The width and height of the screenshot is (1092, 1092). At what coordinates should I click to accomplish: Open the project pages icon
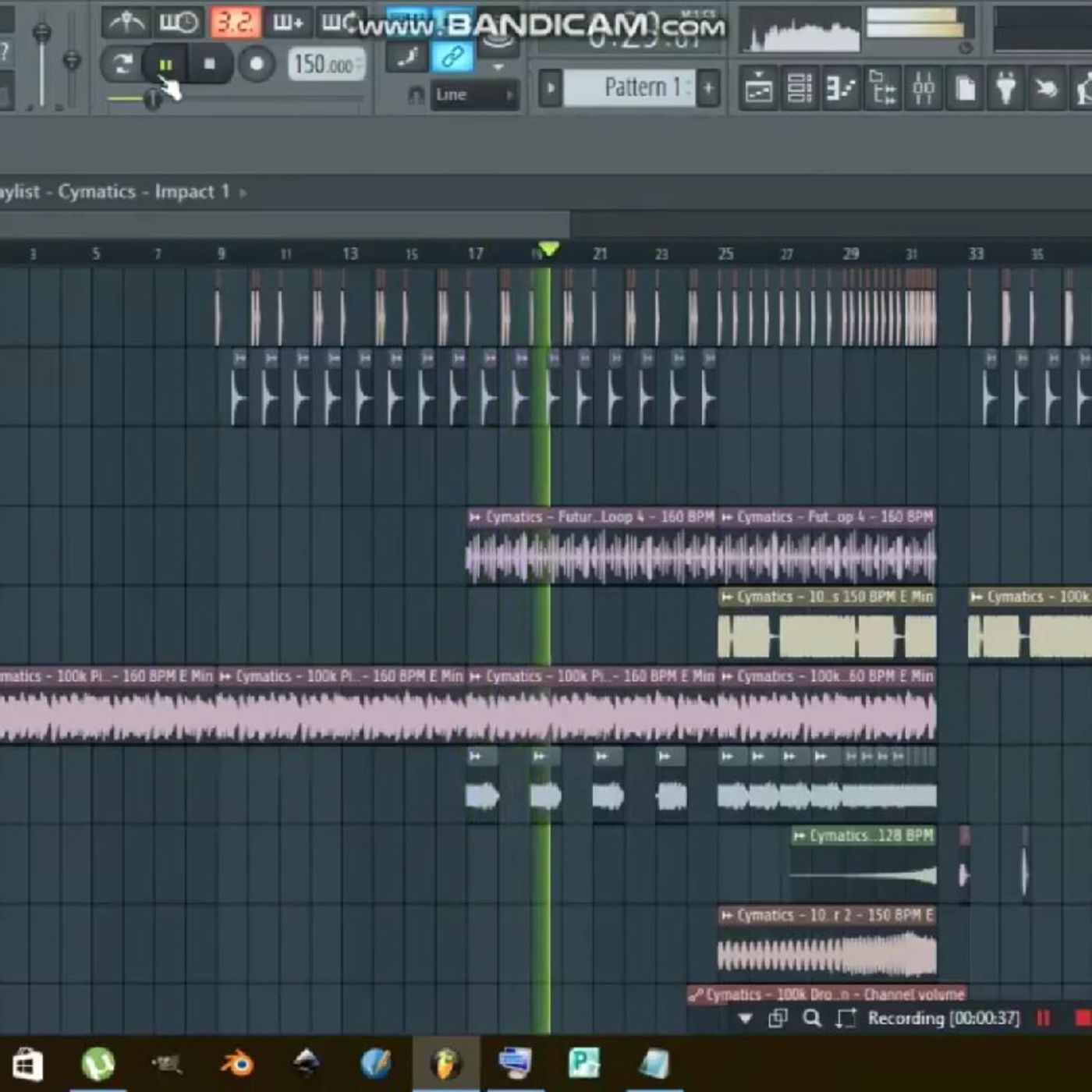(965, 88)
